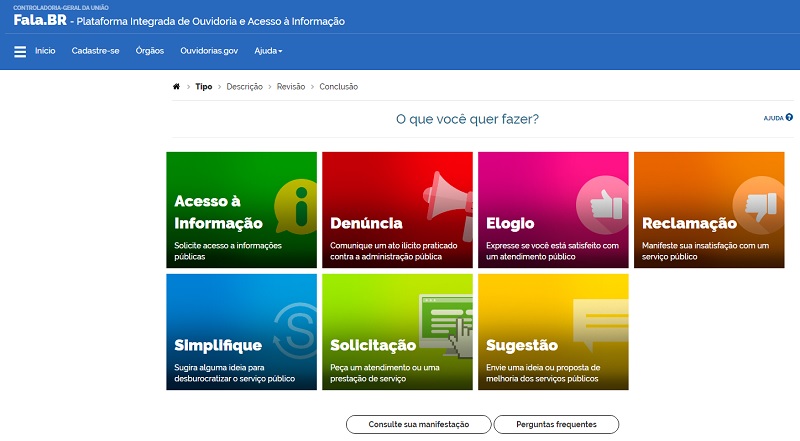Select the Revisão breadcrumb step

point(291,86)
